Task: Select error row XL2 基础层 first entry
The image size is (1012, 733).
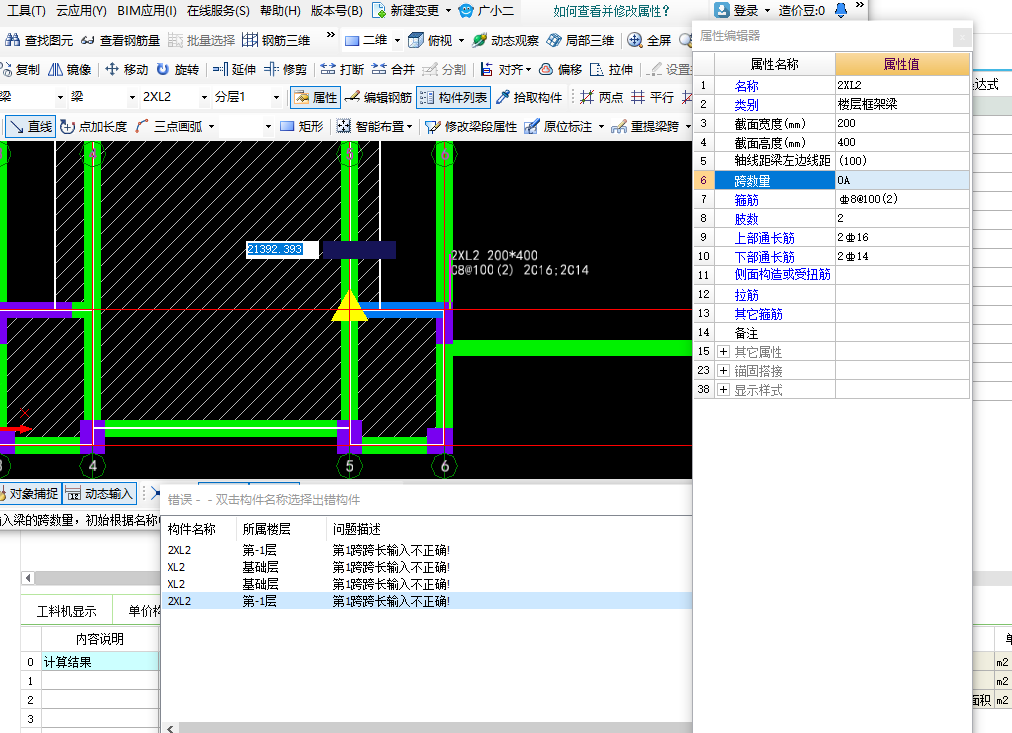Action: click(x=426, y=567)
